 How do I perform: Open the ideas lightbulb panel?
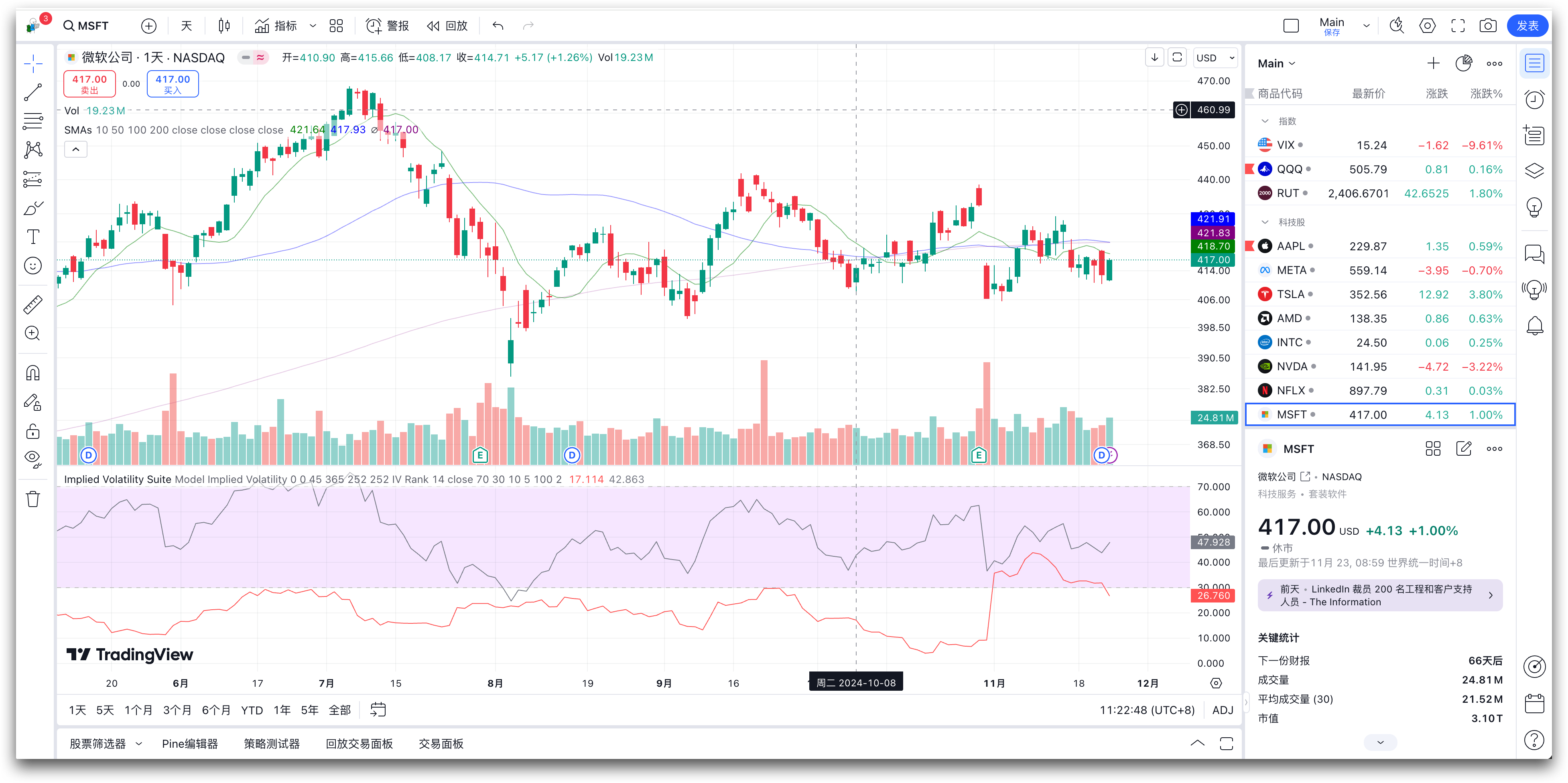1534,207
